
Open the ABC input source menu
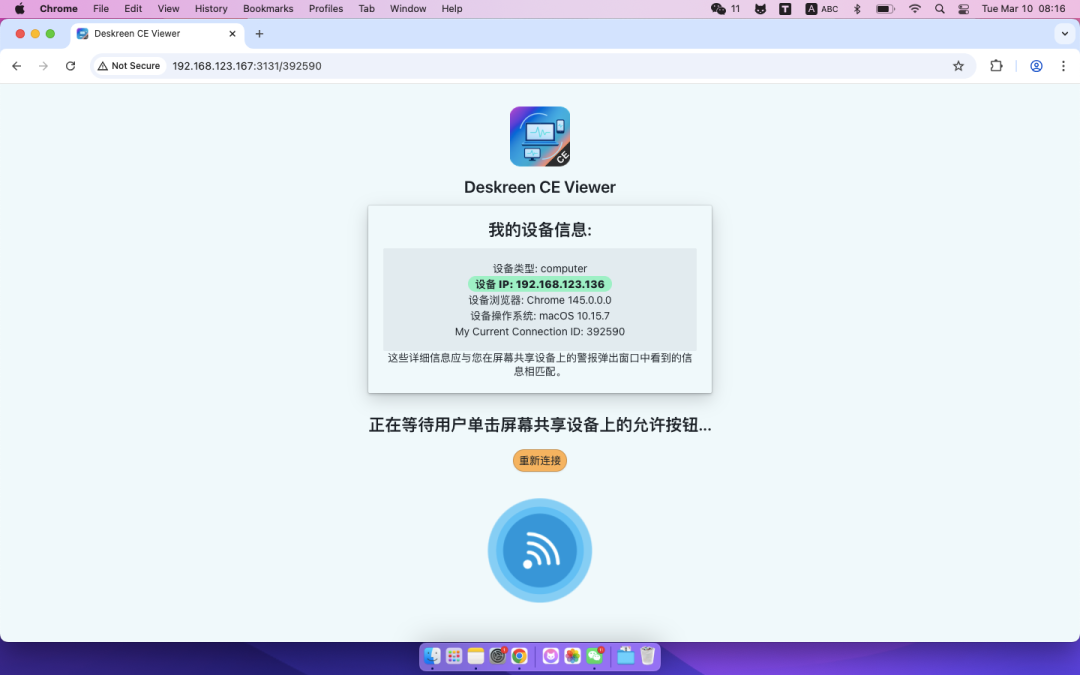[x=822, y=9]
